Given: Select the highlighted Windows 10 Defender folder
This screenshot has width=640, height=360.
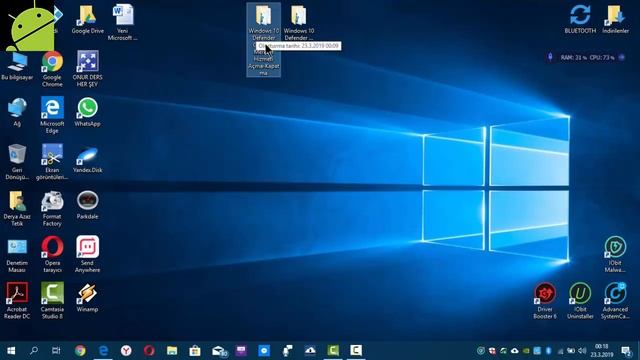Looking at the screenshot, I should pos(264,40).
